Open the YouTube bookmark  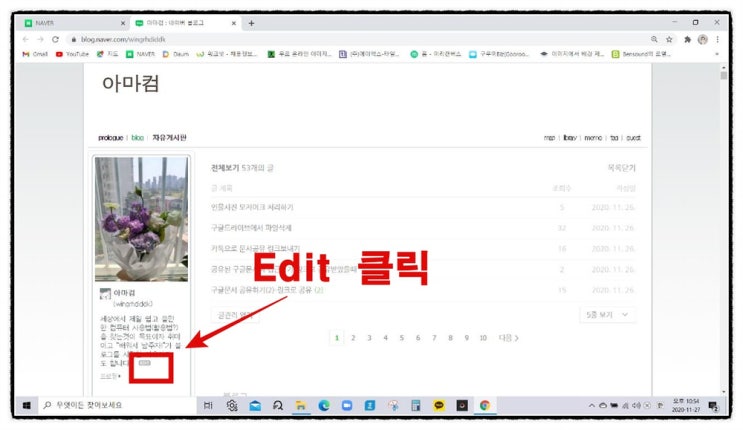[x=72, y=54]
